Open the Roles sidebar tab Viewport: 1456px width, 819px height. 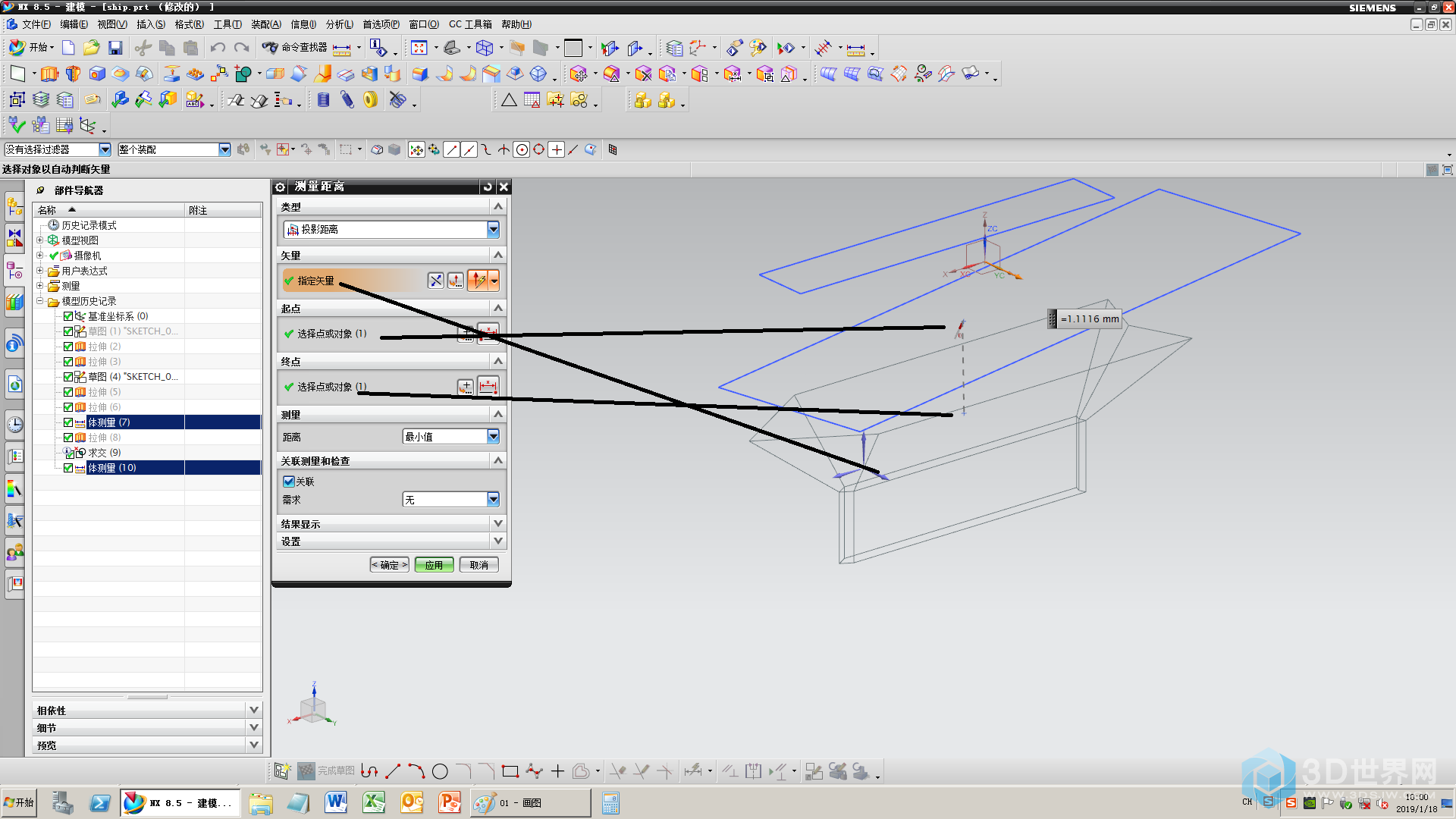coord(14,552)
